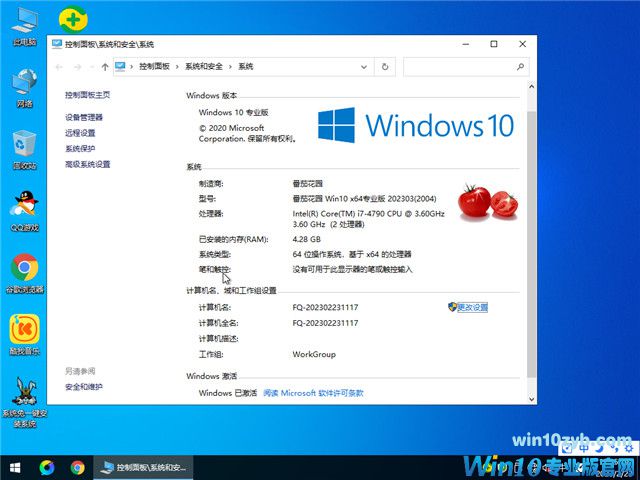Expand chevron after 系统和安全 breadcrumb
640x480 pixels.
tap(230, 67)
